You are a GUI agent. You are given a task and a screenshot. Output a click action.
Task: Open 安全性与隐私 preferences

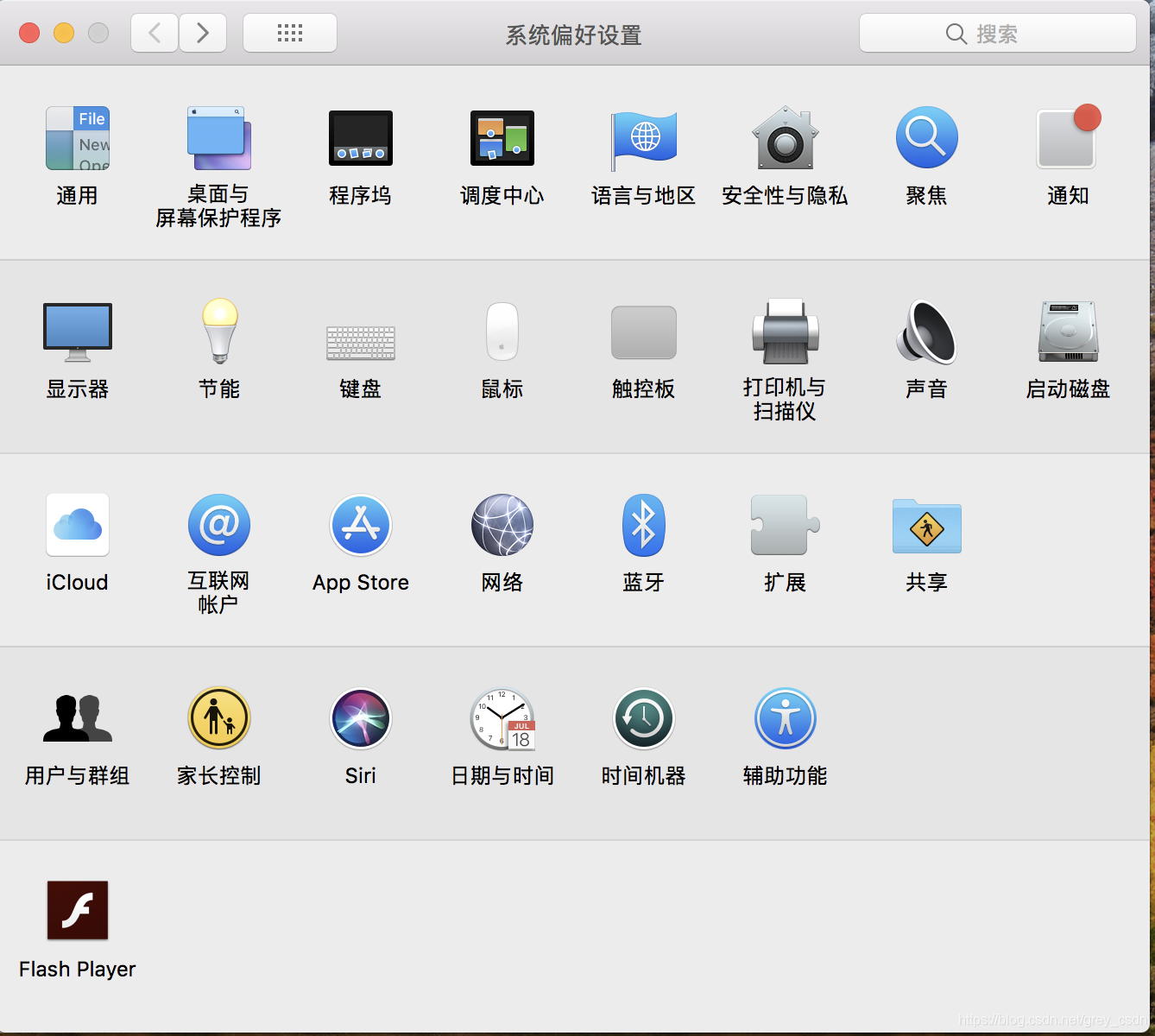[786, 138]
